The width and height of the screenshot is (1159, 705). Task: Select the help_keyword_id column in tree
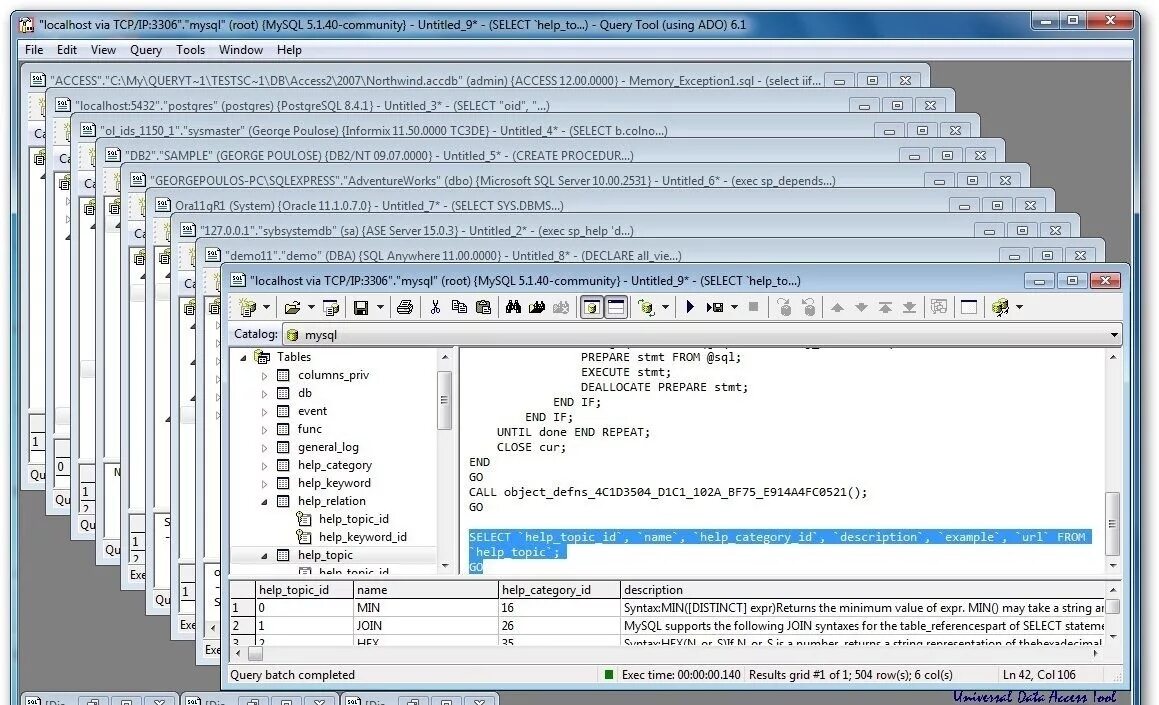[362, 537]
